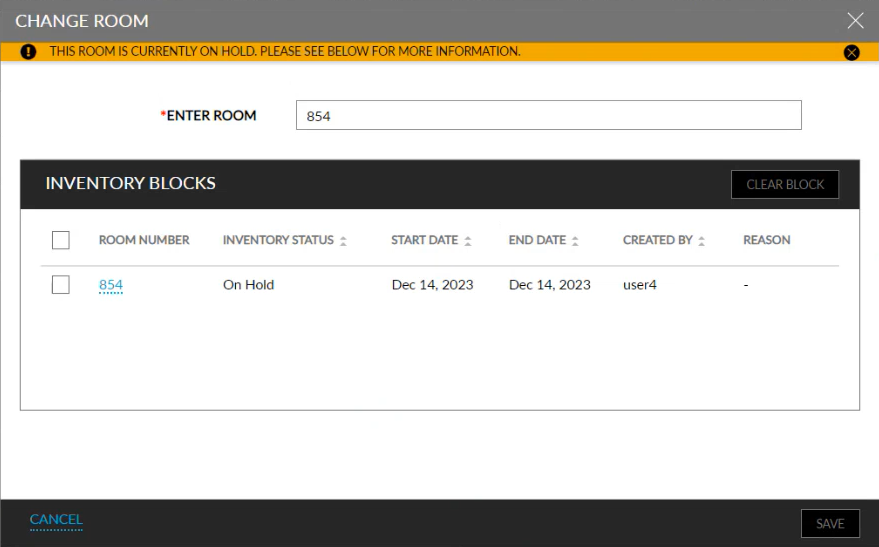Focus the Enter Room input field
The image size is (879, 547).
click(x=548, y=116)
